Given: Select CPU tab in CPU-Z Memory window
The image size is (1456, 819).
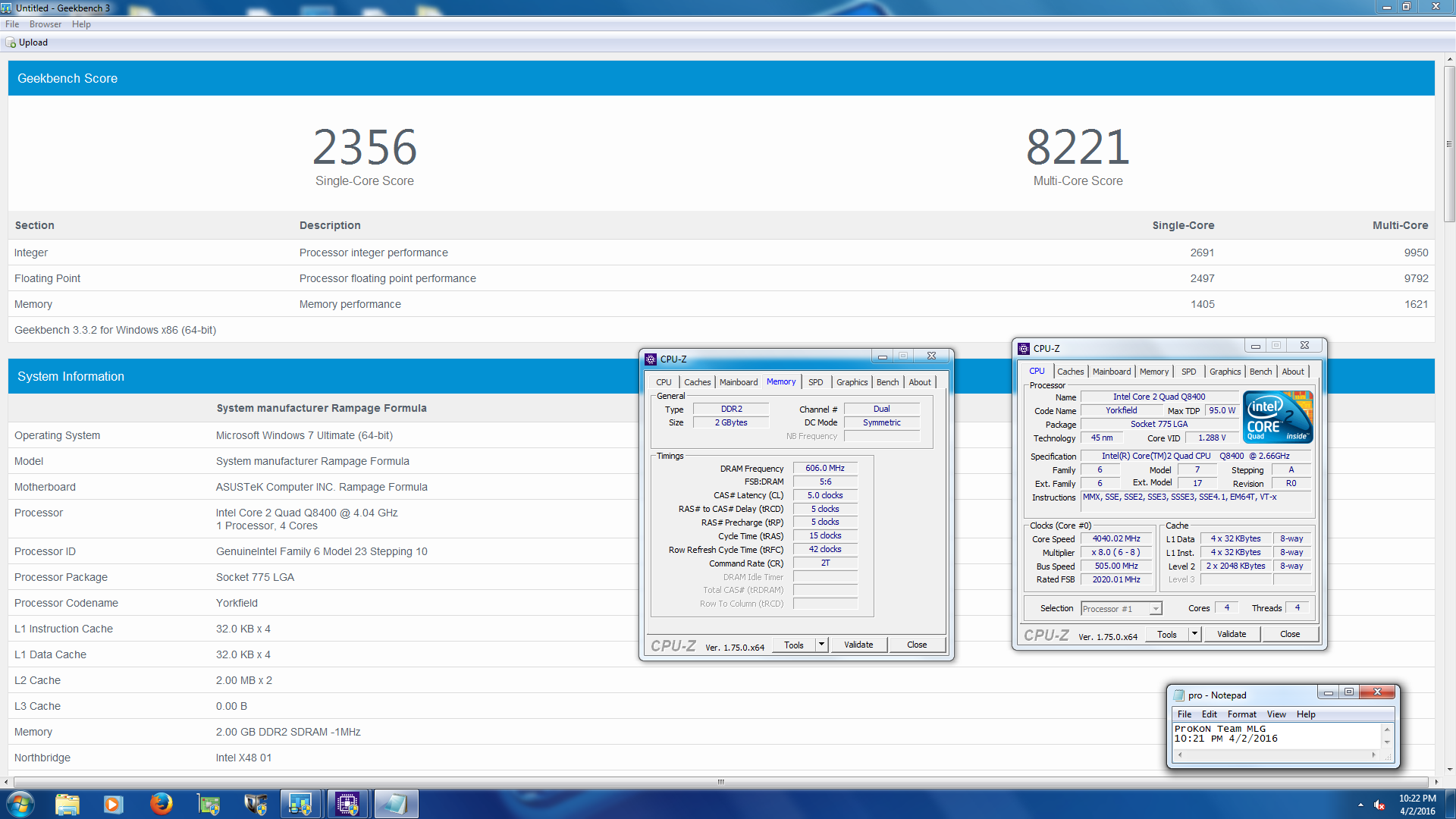Looking at the screenshot, I should pyautogui.click(x=664, y=382).
